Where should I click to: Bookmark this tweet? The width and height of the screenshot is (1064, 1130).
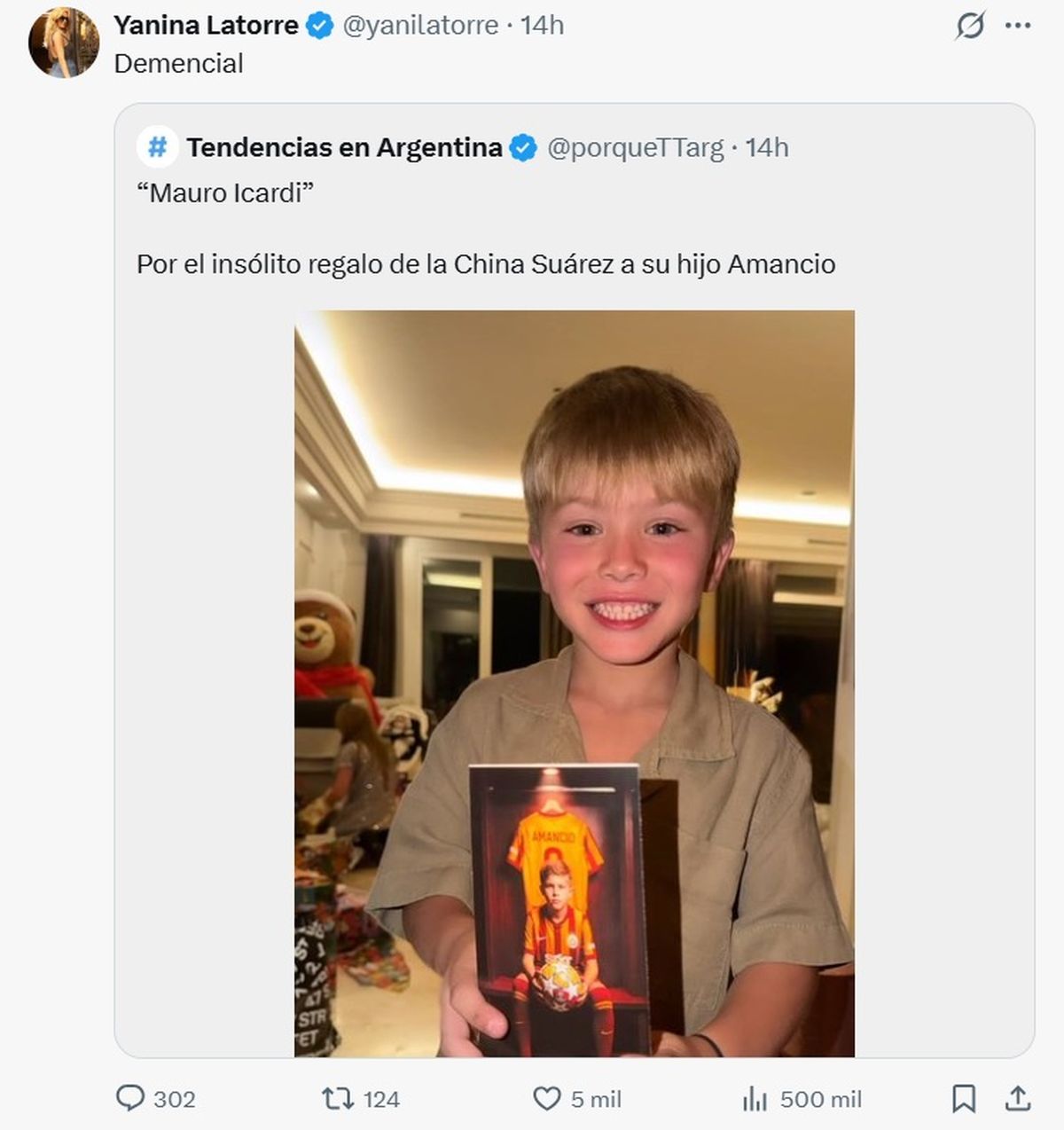(x=963, y=1099)
